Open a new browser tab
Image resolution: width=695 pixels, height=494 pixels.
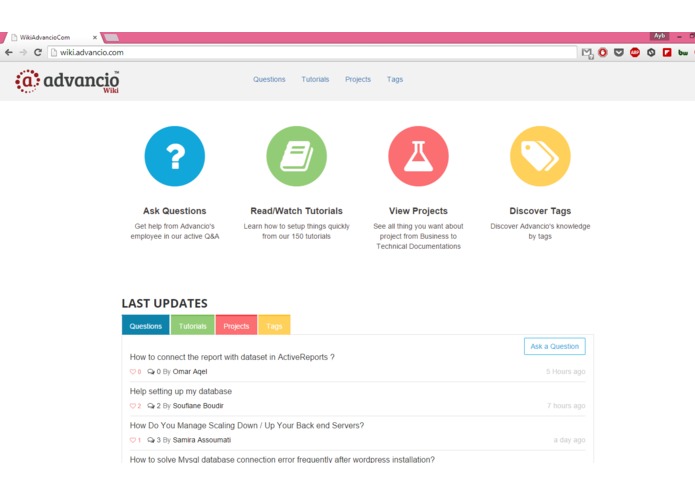click(x=111, y=38)
